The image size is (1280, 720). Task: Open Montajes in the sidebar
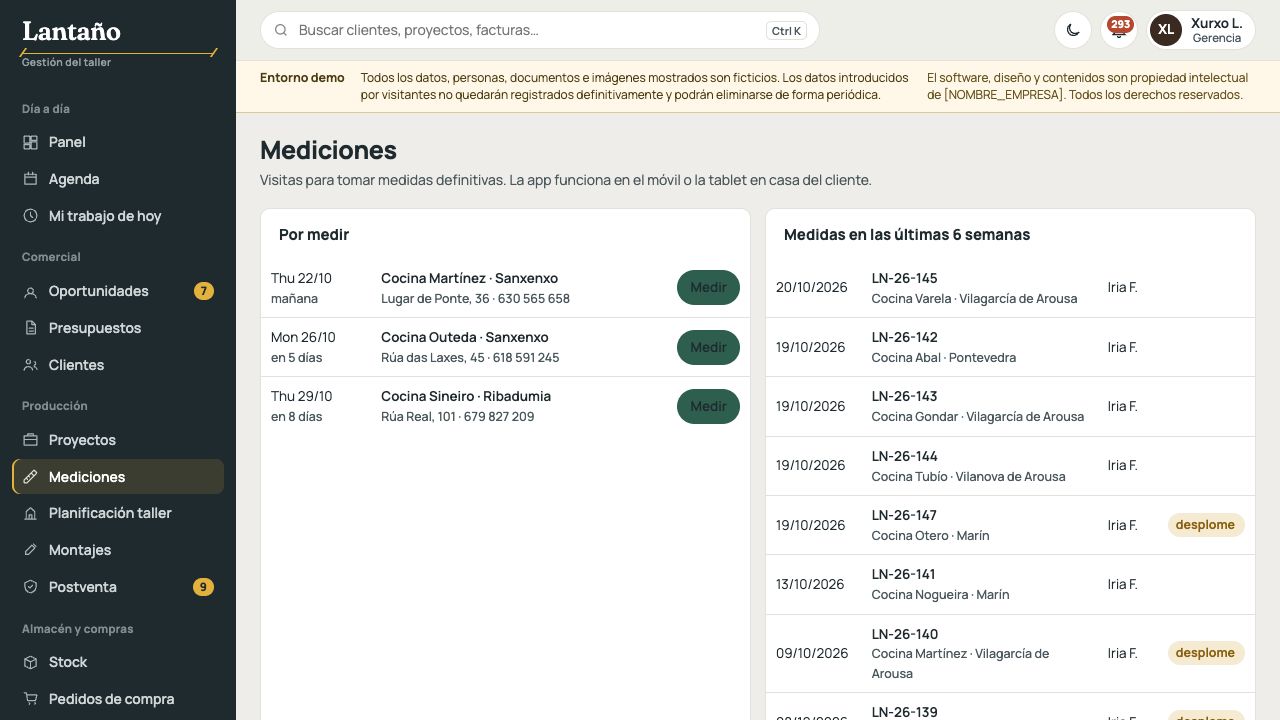click(118, 550)
